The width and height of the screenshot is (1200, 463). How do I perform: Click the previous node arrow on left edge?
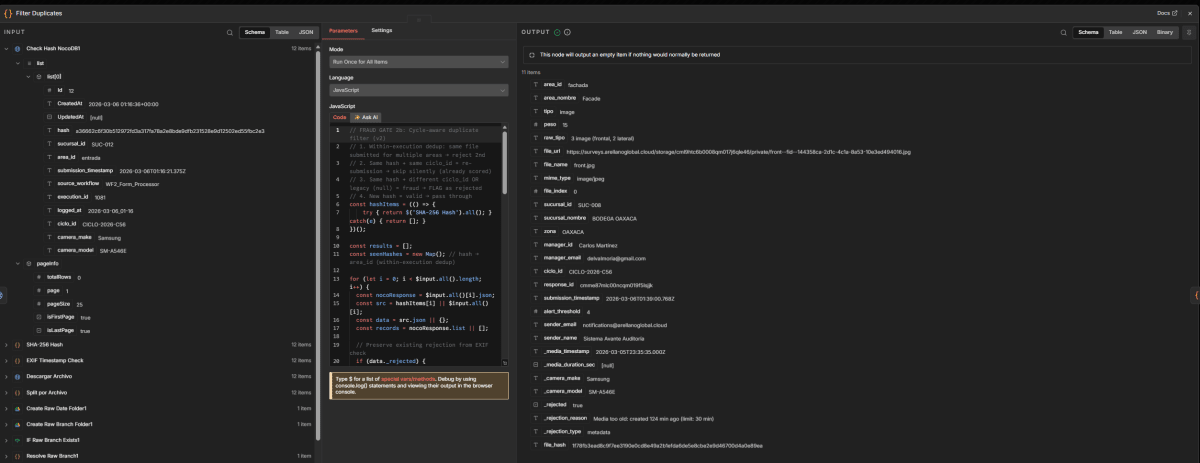click(x=3, y=295)
